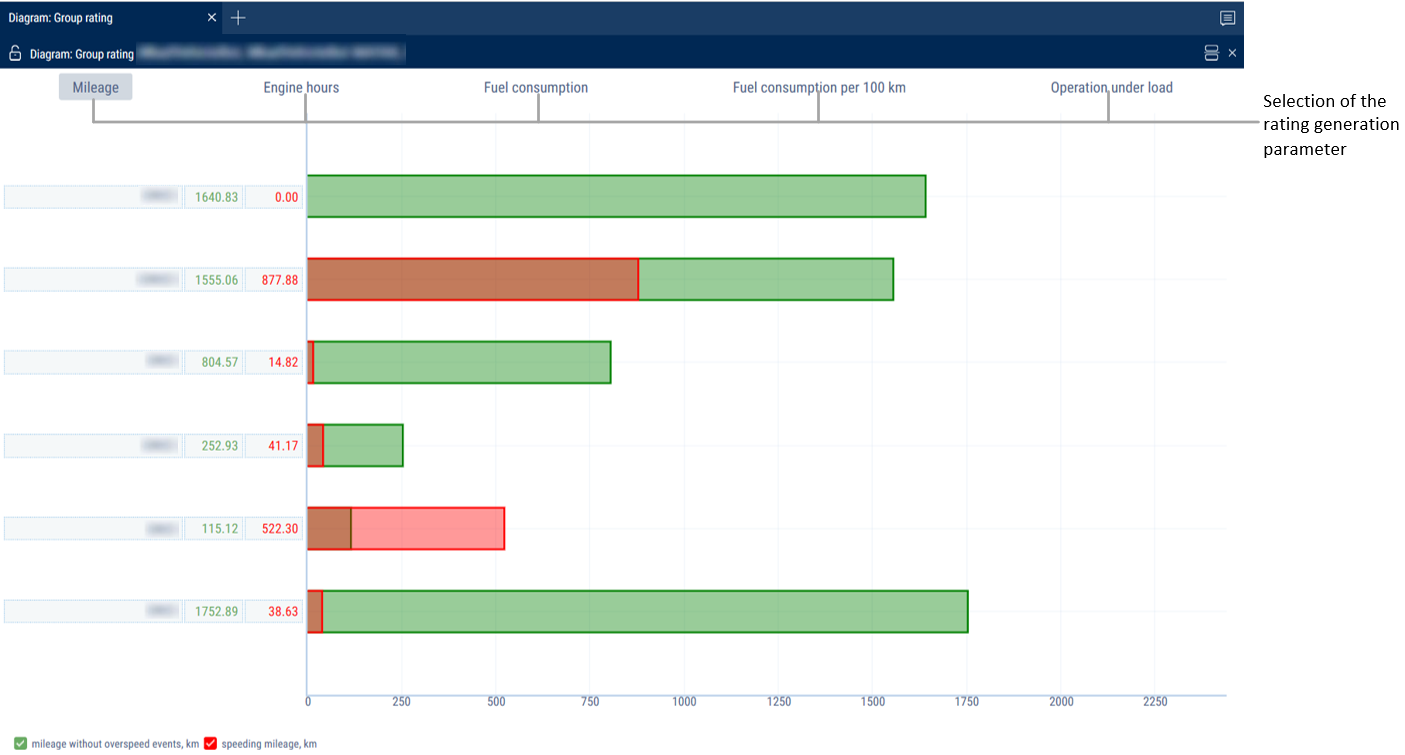Select the Mileage rating parameter
Screen dimensions: 1405x755
tap(95, 87)
